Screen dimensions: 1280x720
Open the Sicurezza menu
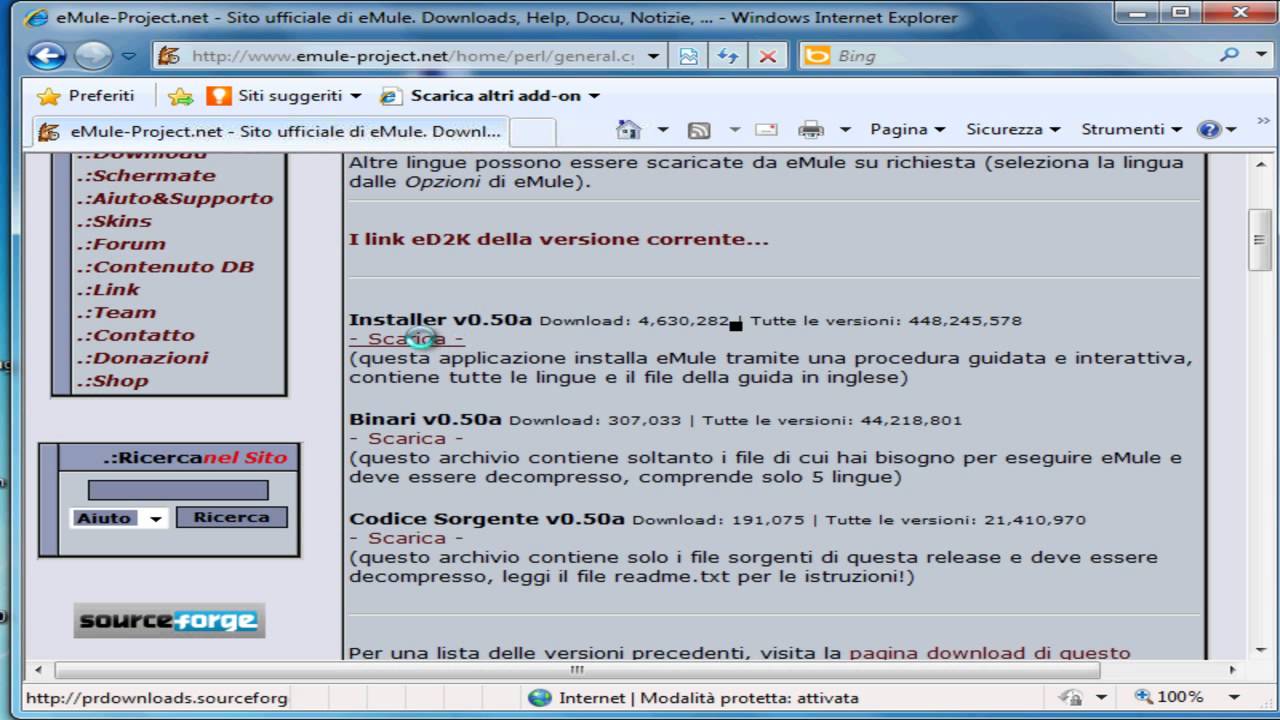1013,129
